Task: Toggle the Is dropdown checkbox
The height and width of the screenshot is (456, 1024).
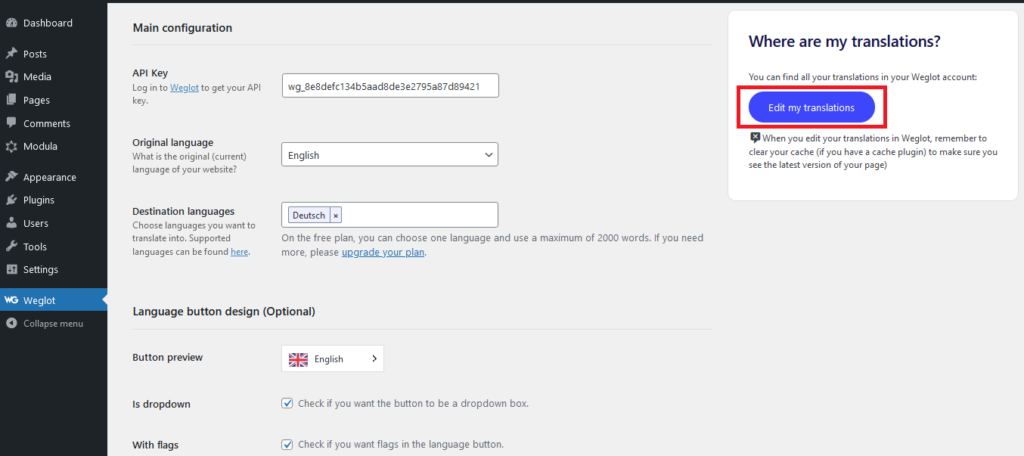Action: click(288, 404)
